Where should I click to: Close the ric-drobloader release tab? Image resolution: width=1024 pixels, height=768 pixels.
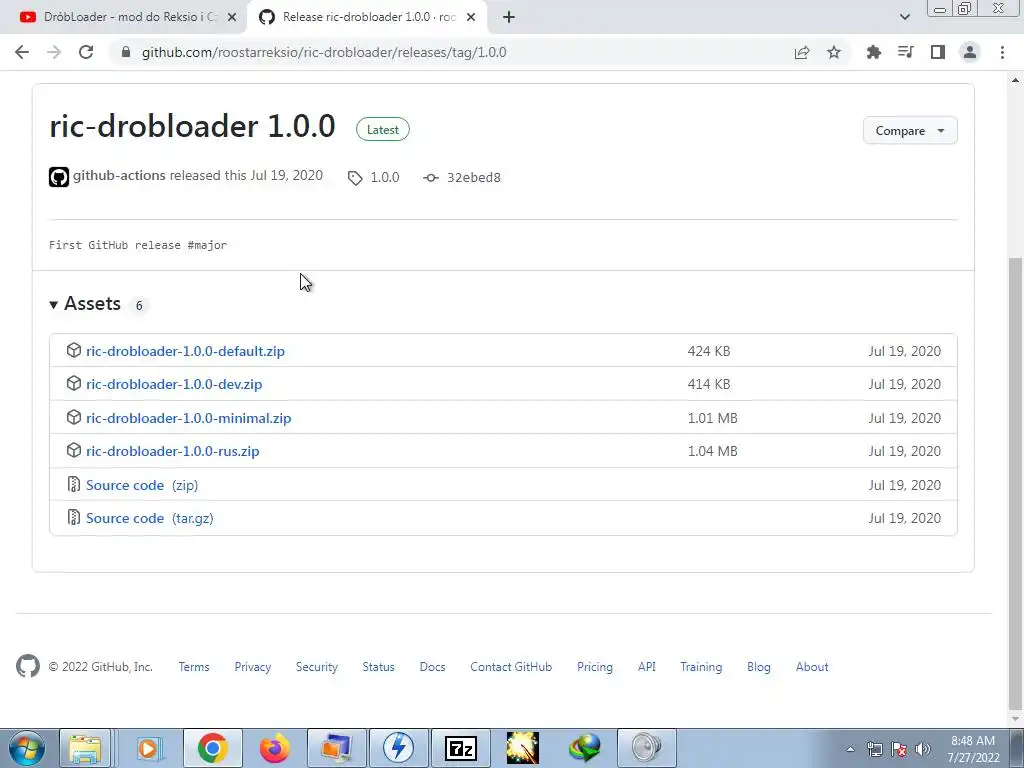[471, 18]
